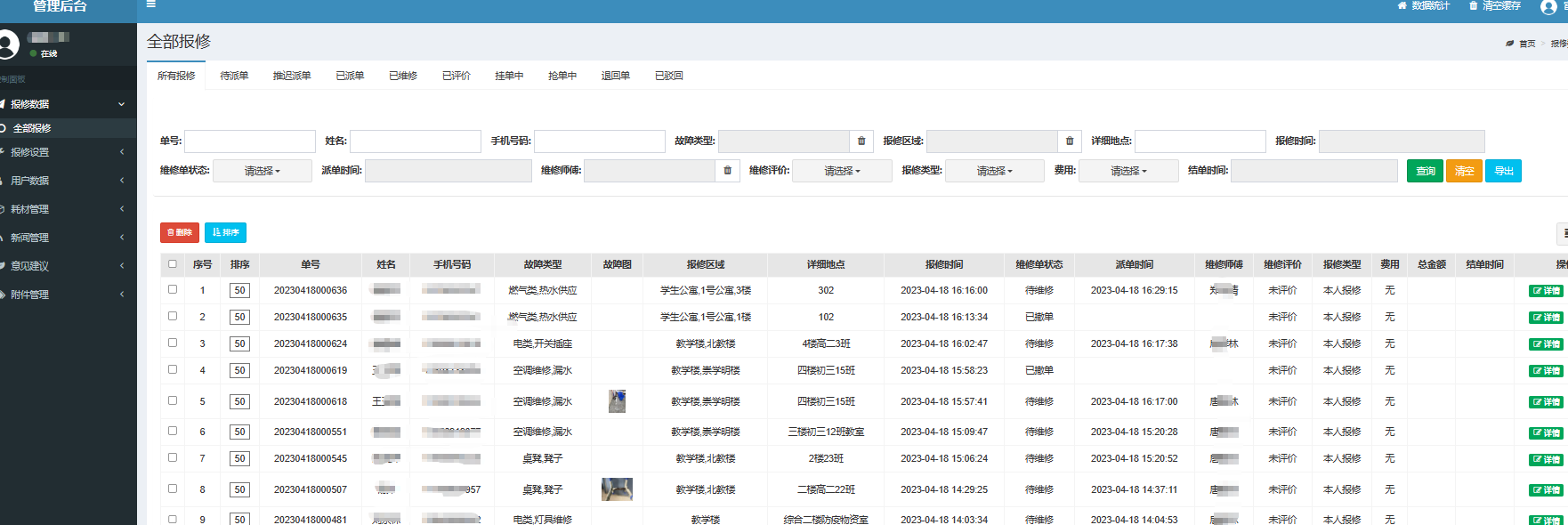Screen dimensions: 1568x525
Task: Open the 维修单状态 dropdown
Action: tap(263, 171)
